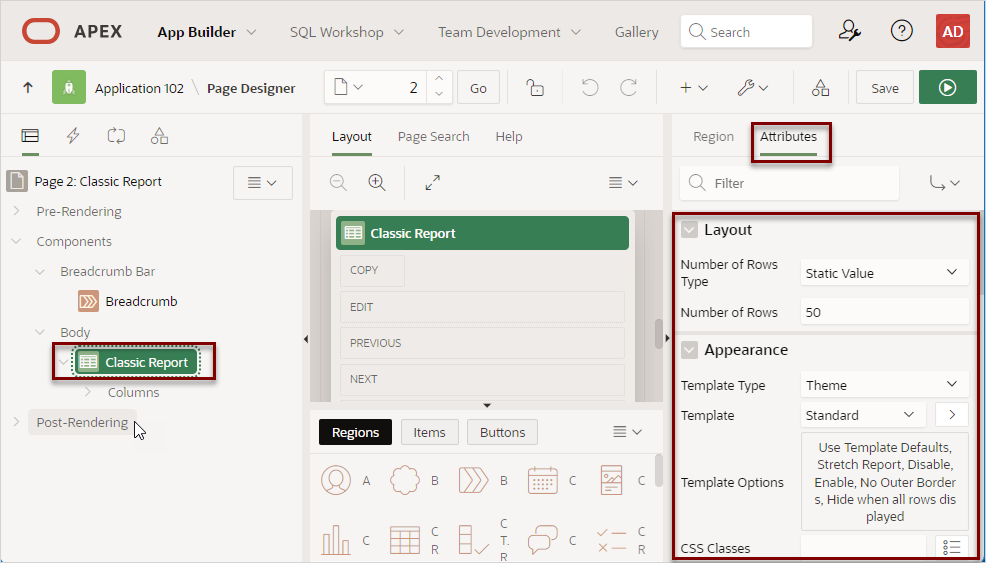Show the Items gallery tab
Image resolution: width=986 pixels, height=563 pixels.
click(x=429, y=432)
